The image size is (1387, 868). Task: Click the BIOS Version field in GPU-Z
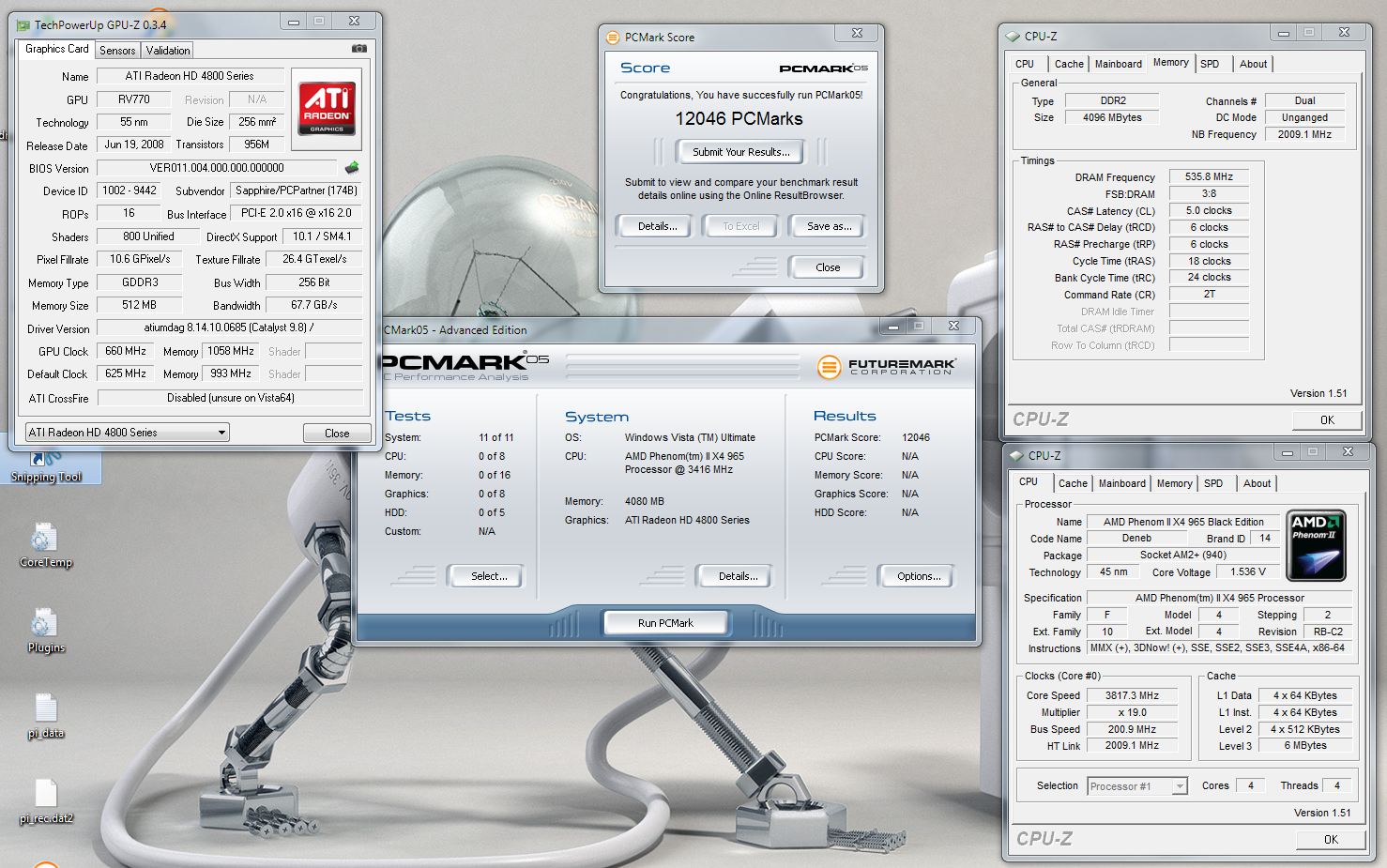218,168
